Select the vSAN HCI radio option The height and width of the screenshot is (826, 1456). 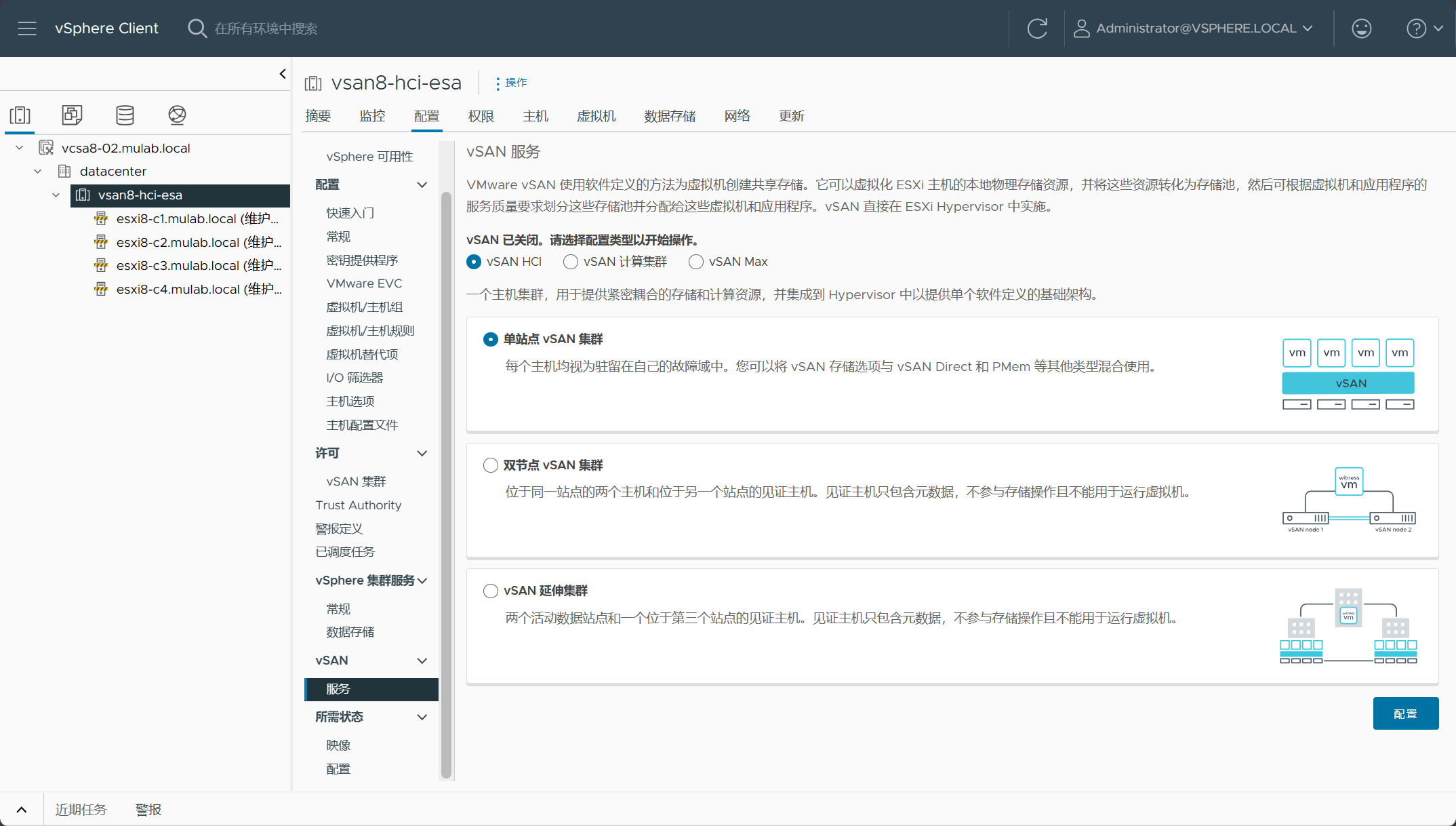click(x=474, y=262)
